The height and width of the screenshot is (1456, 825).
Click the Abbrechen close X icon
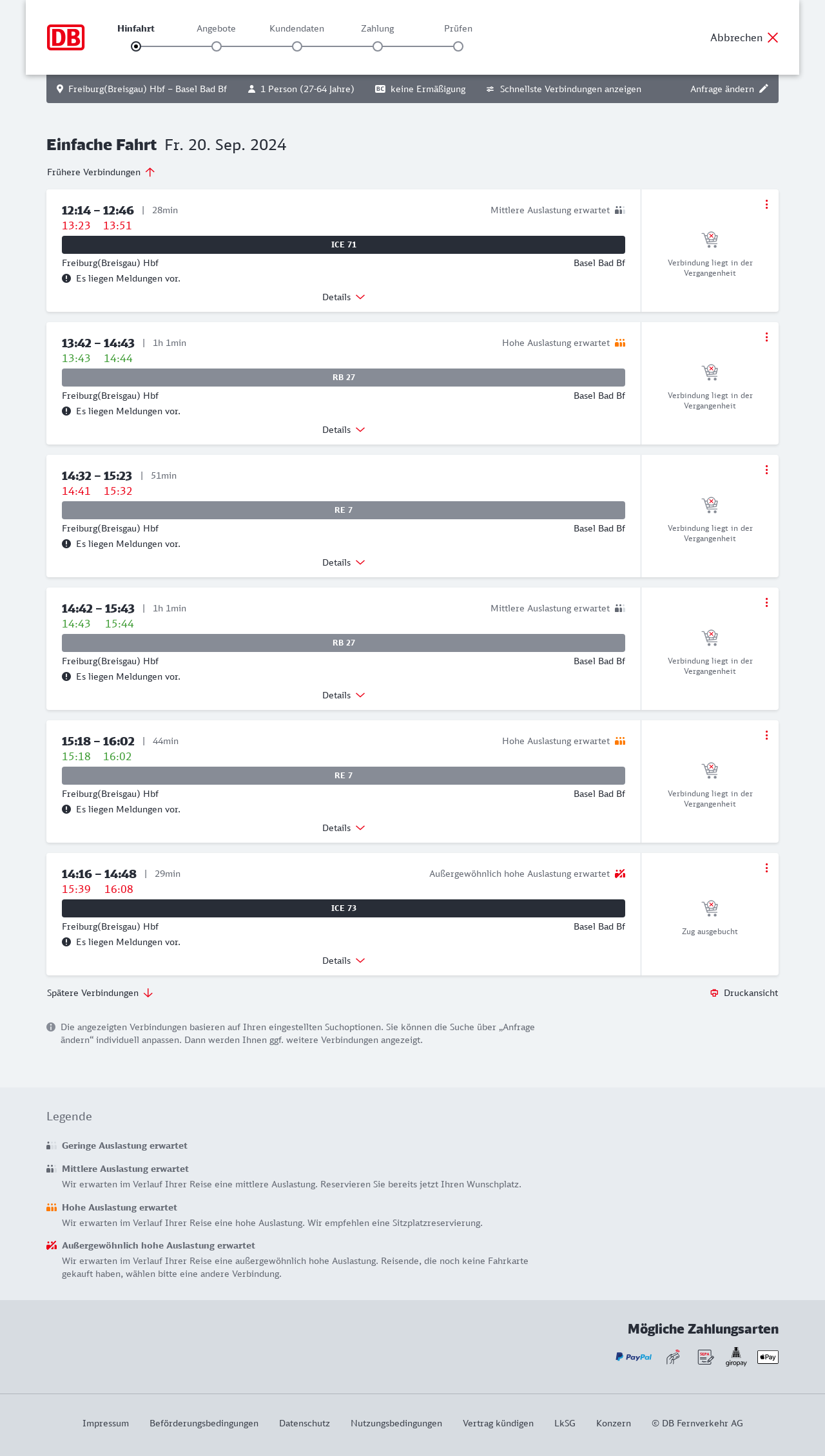point(773,37)
